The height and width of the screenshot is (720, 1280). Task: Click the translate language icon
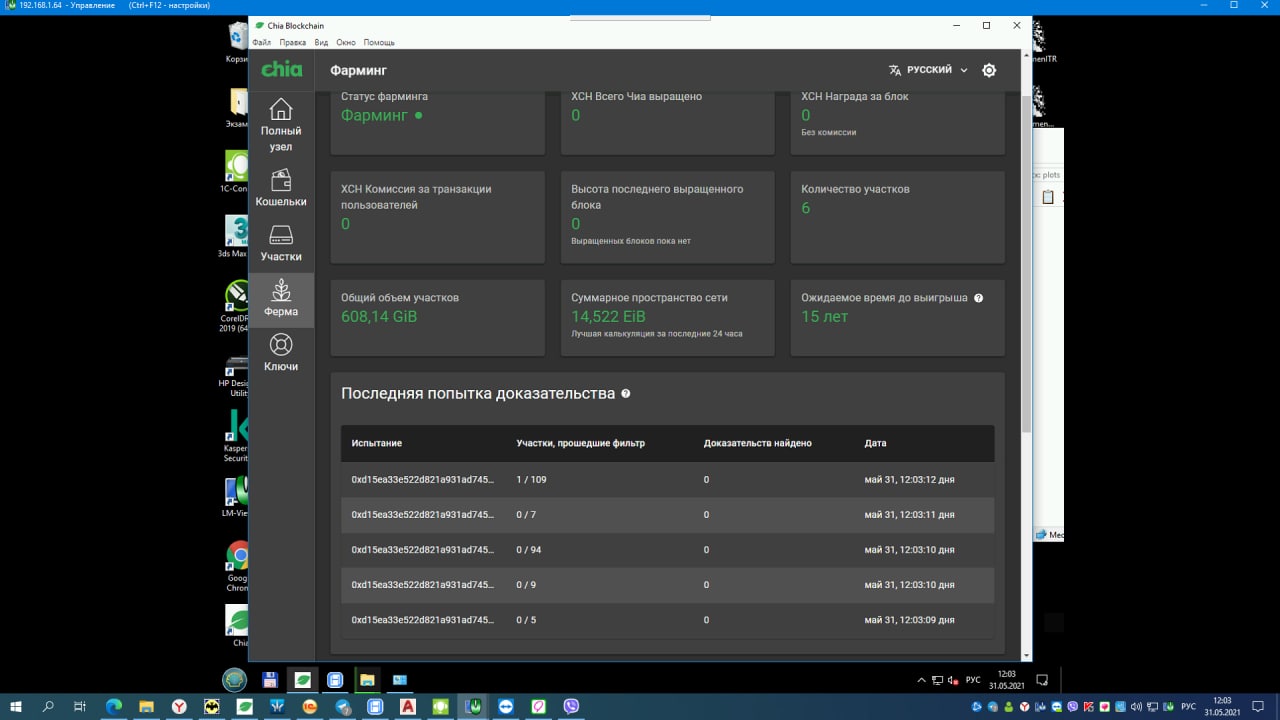(x=895, y=70)
